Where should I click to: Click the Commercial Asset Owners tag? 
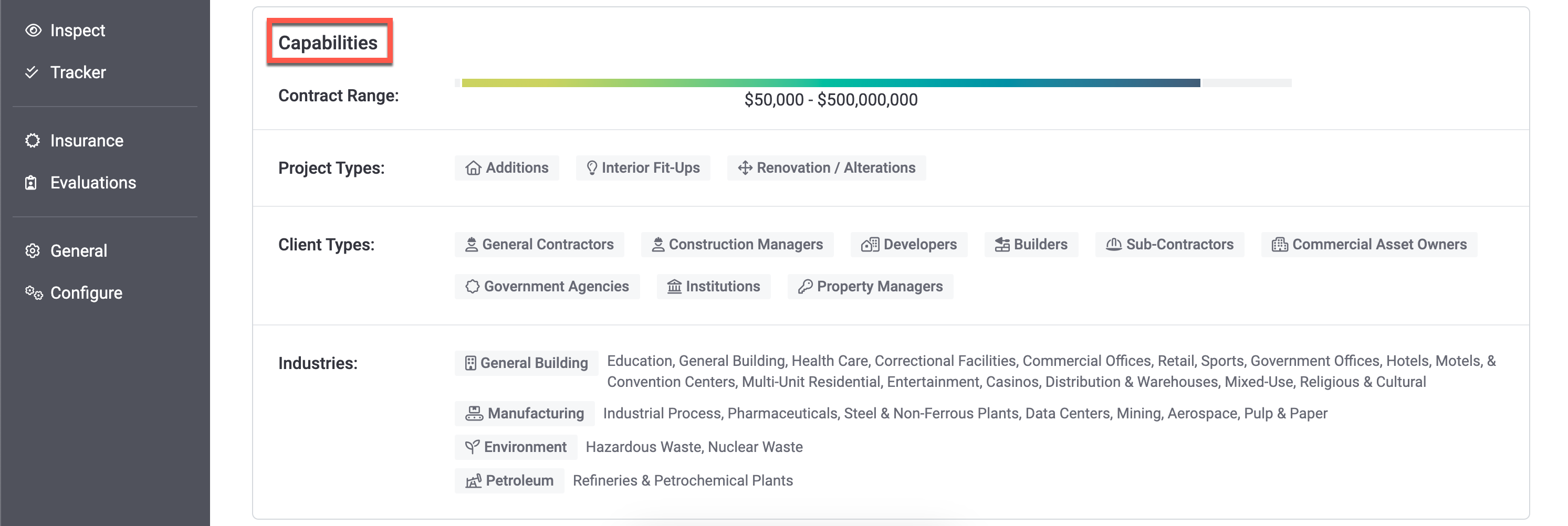[x=1368, y=245]
